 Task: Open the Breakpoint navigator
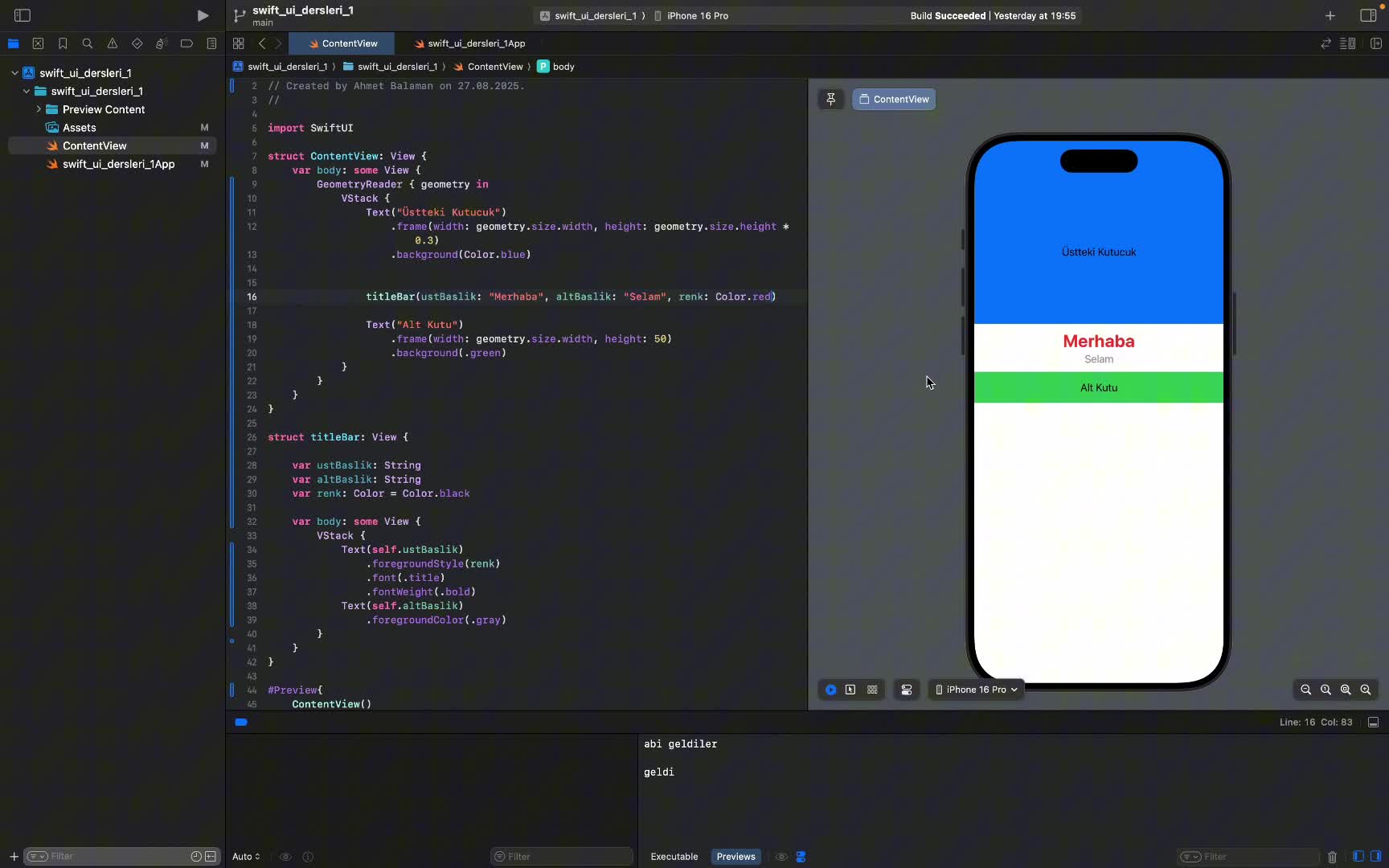[186, 43]
